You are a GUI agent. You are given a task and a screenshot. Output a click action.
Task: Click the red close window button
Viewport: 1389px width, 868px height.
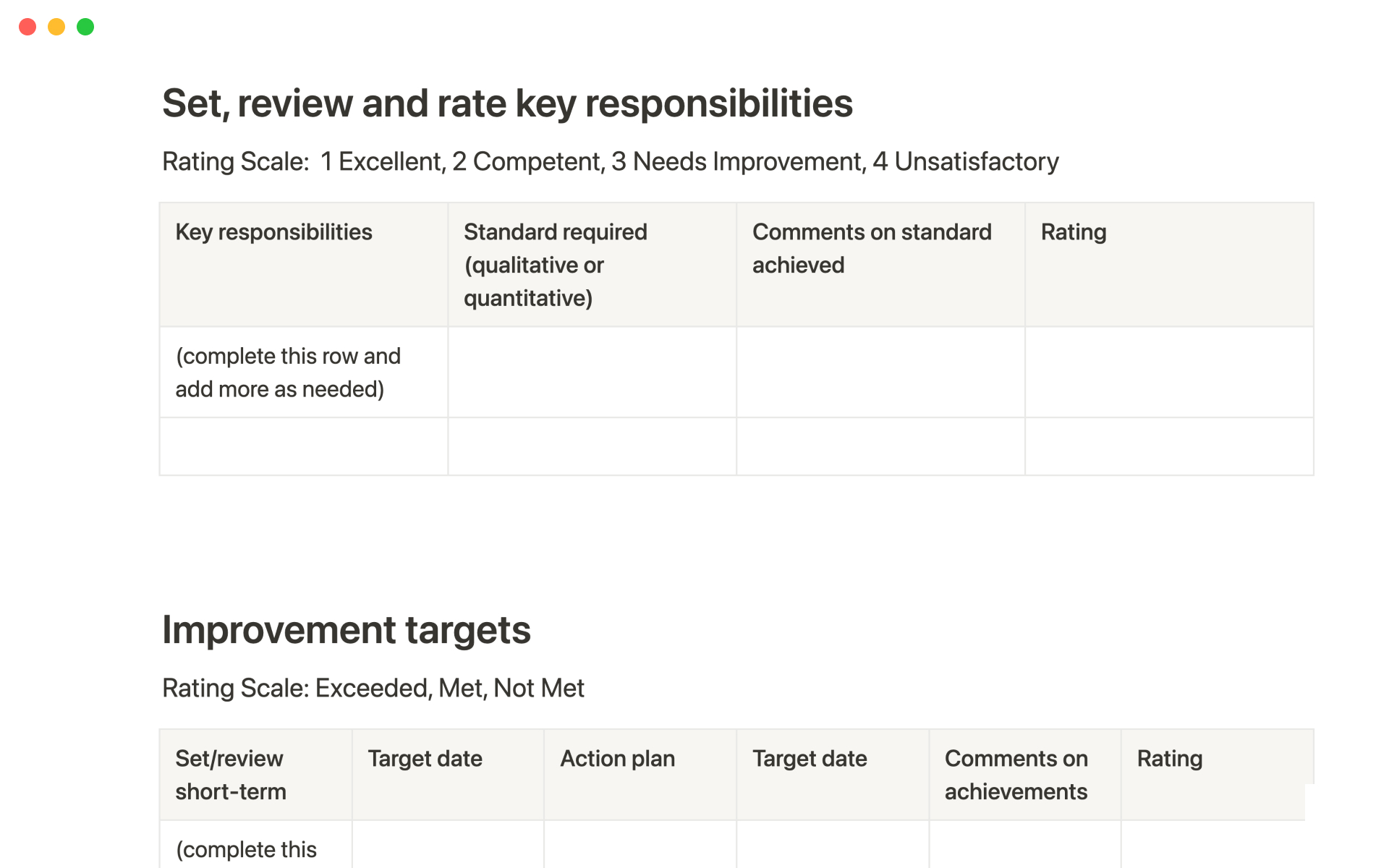click(27, 27)
